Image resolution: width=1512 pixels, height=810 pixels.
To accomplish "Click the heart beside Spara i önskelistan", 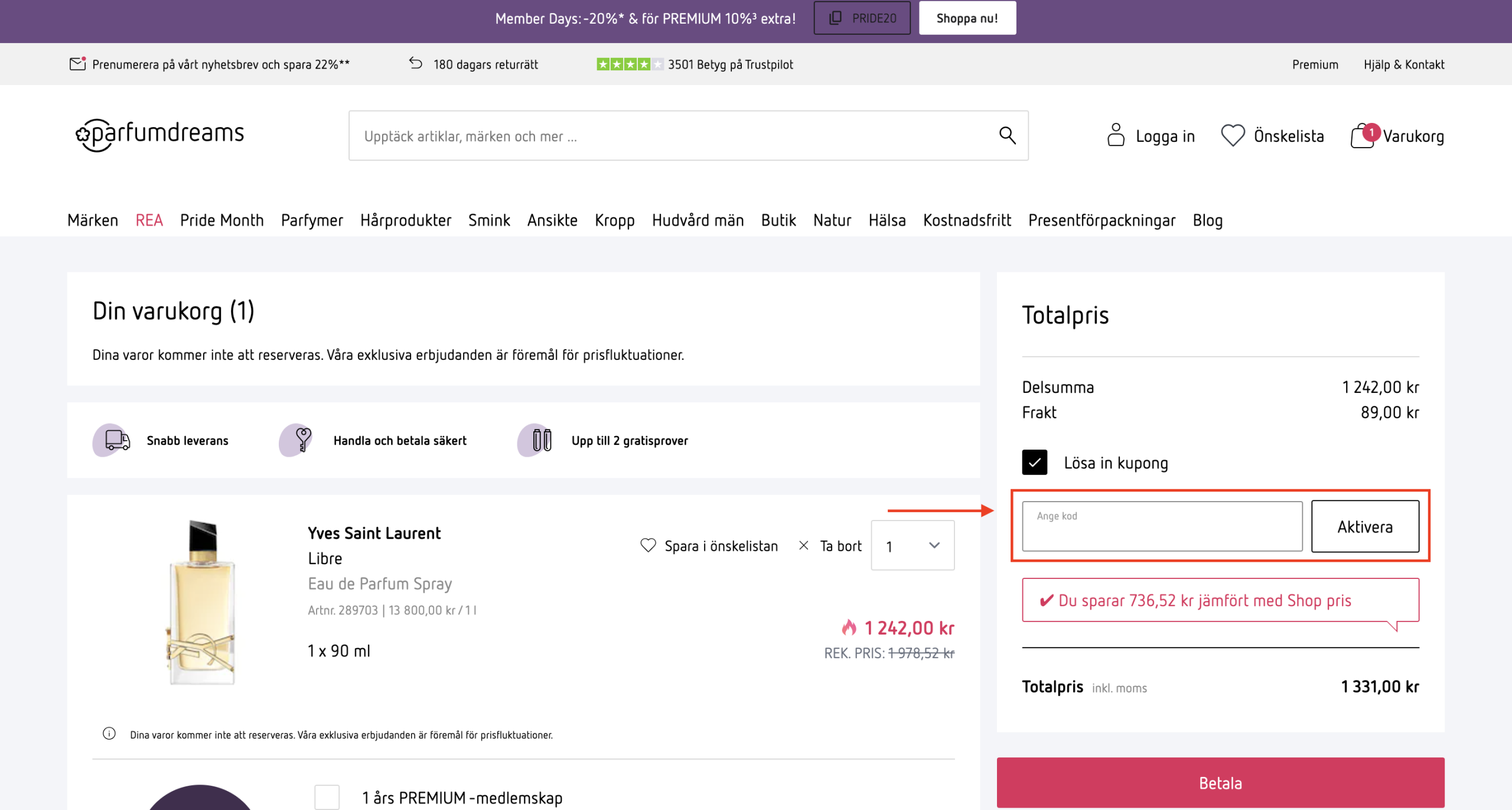I will pos(648,545).
